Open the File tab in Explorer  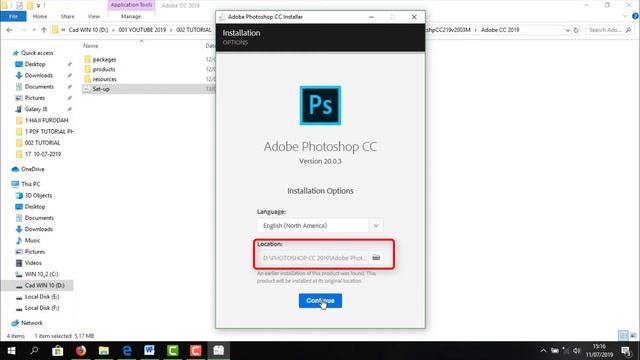click(13, 16)
